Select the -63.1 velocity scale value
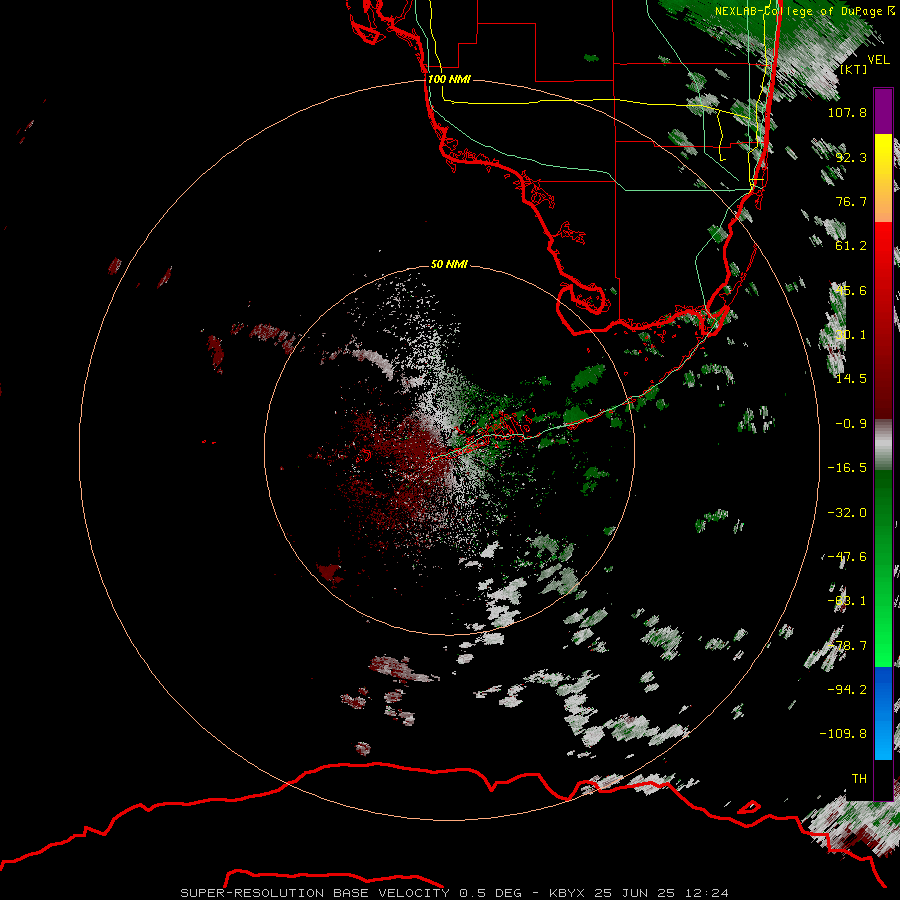Viewport: 900px width, 900px height. point(847,601)
